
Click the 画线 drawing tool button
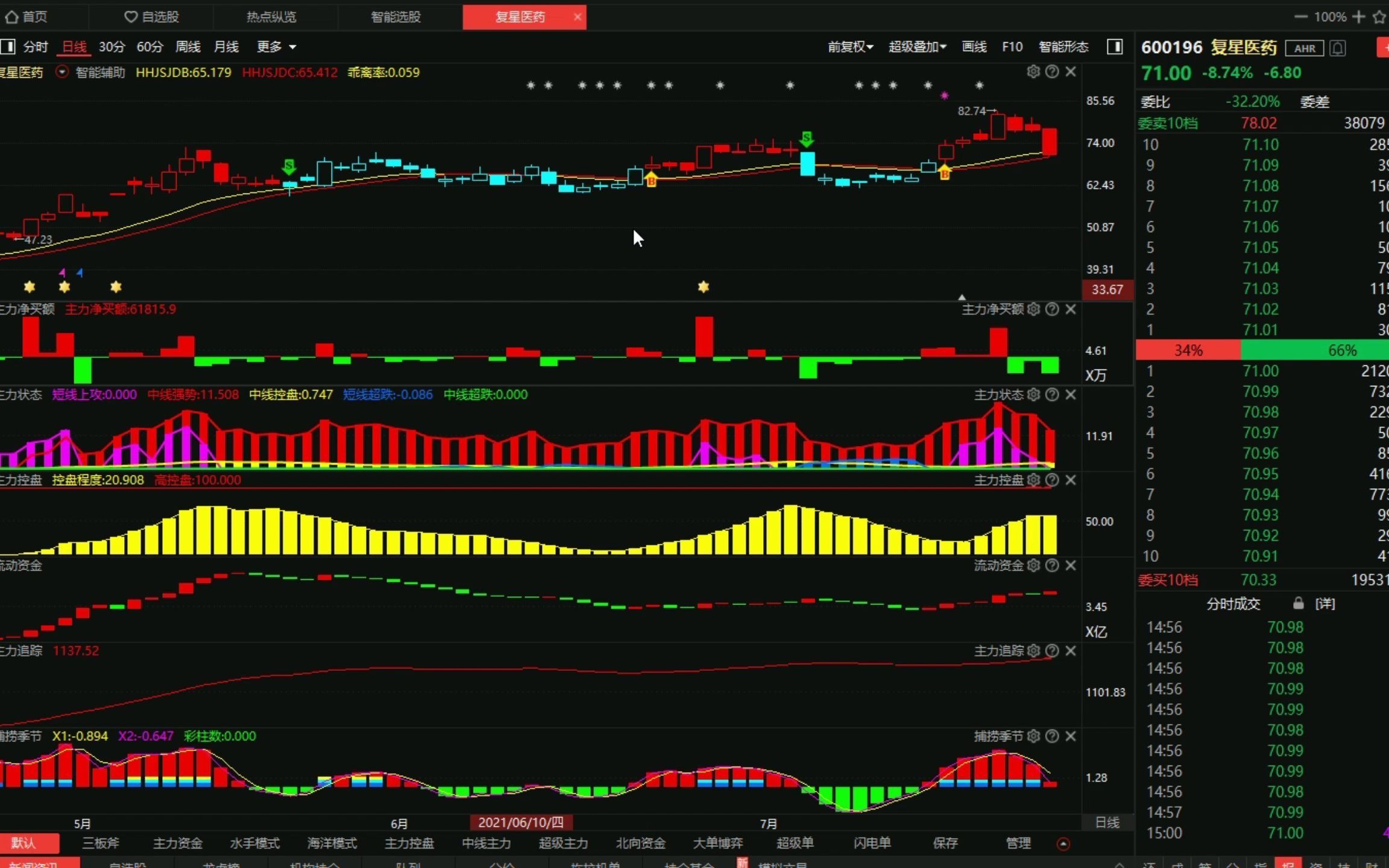[x=974, y=46]
